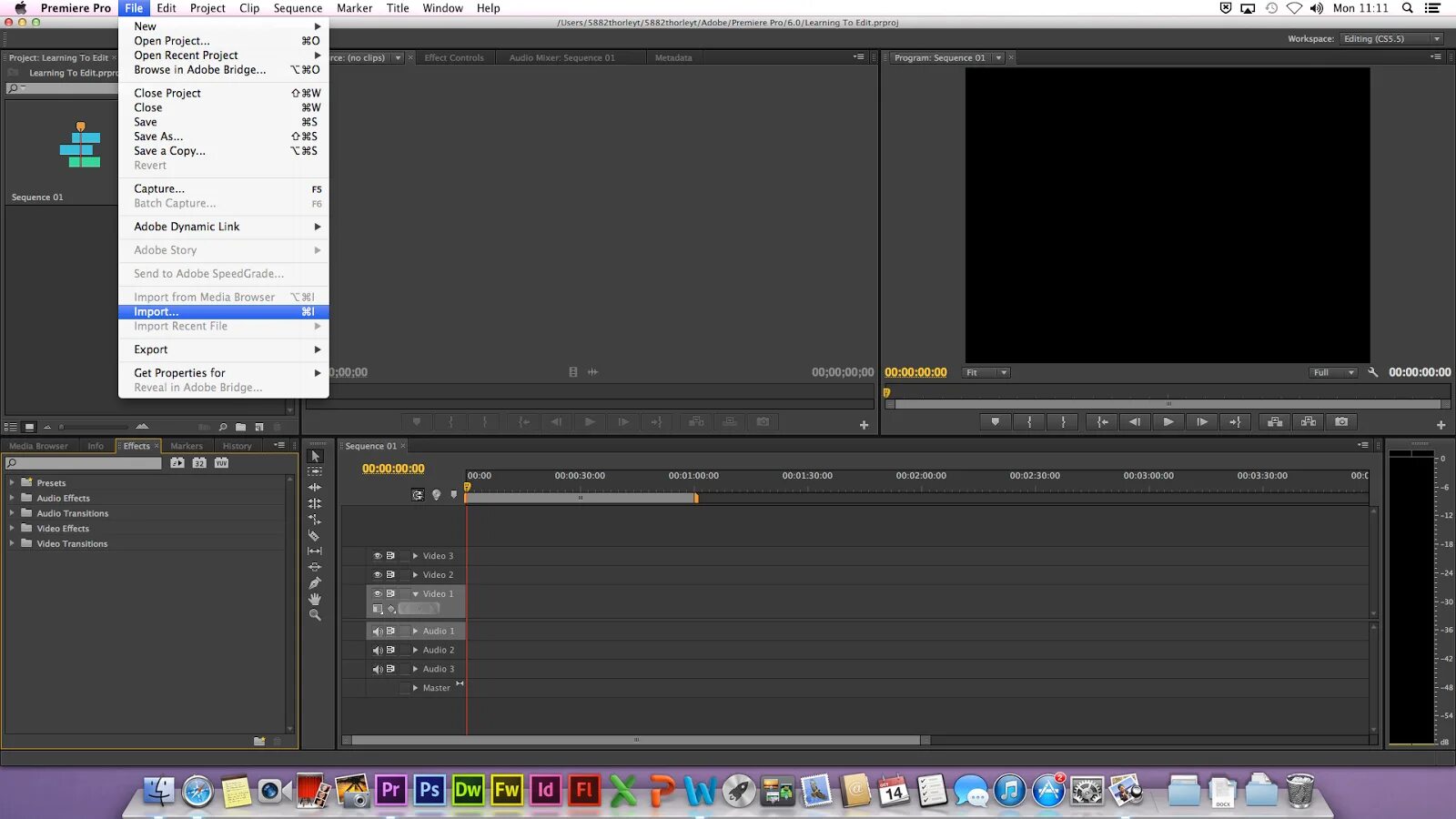
Task: Play the sequence in Program monitor
Action: click(x=1168, y=422)
